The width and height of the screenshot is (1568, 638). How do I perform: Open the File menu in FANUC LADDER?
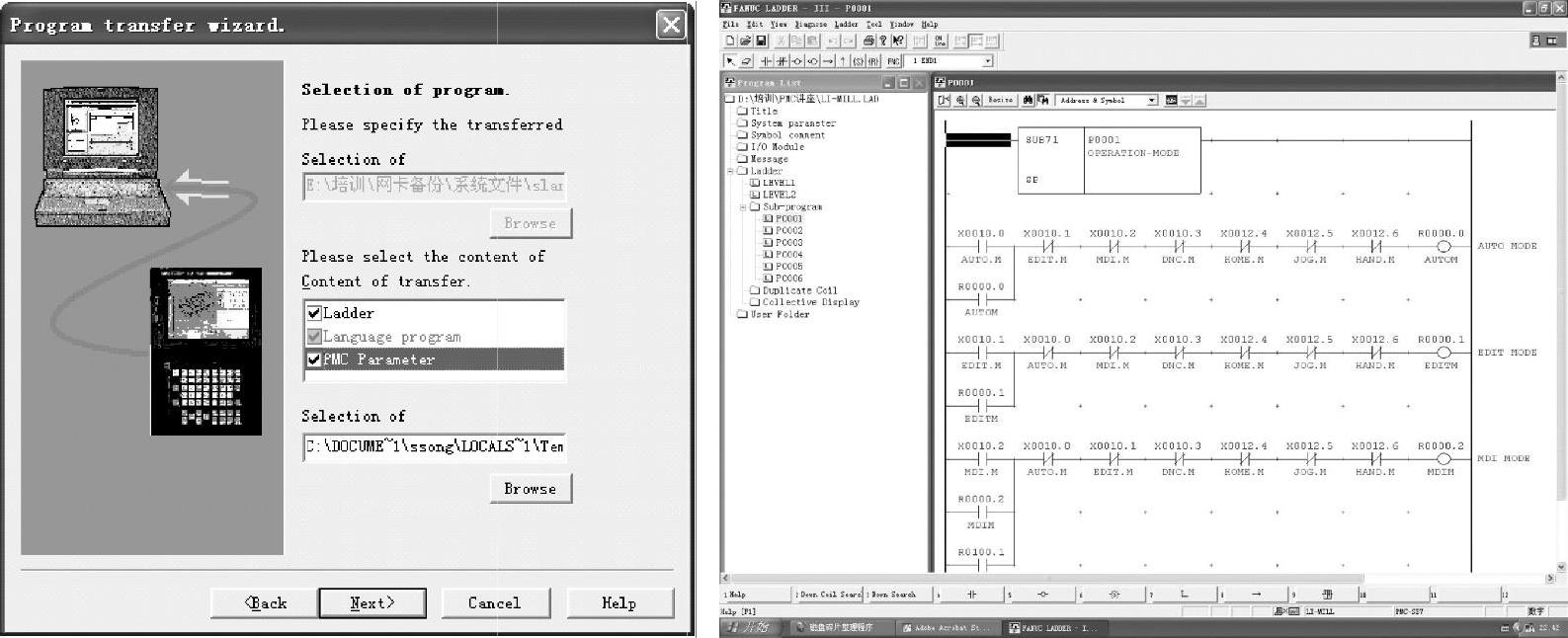[x=730, y=24]
